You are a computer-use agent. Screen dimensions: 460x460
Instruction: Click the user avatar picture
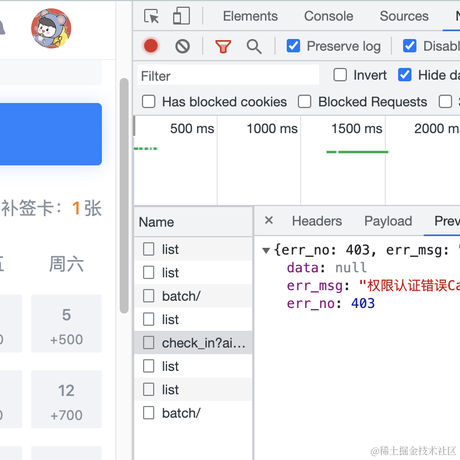point(51,28)
